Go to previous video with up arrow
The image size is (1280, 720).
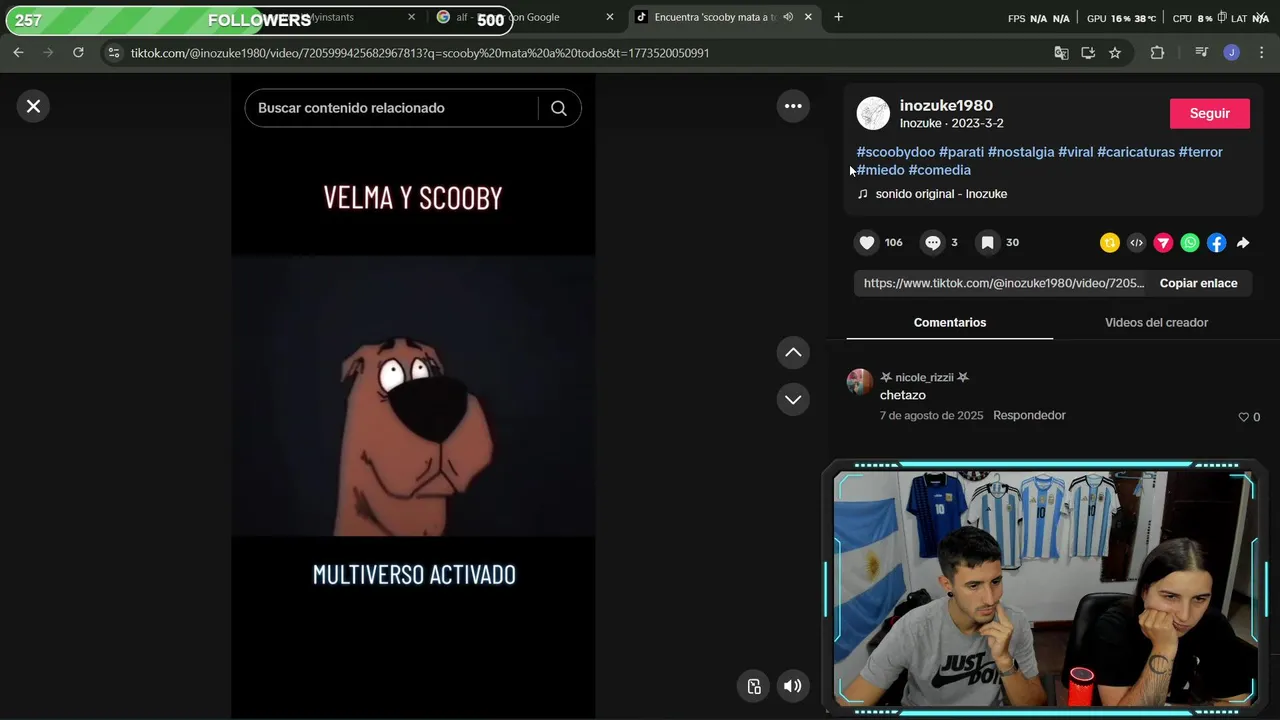point(793,352)
